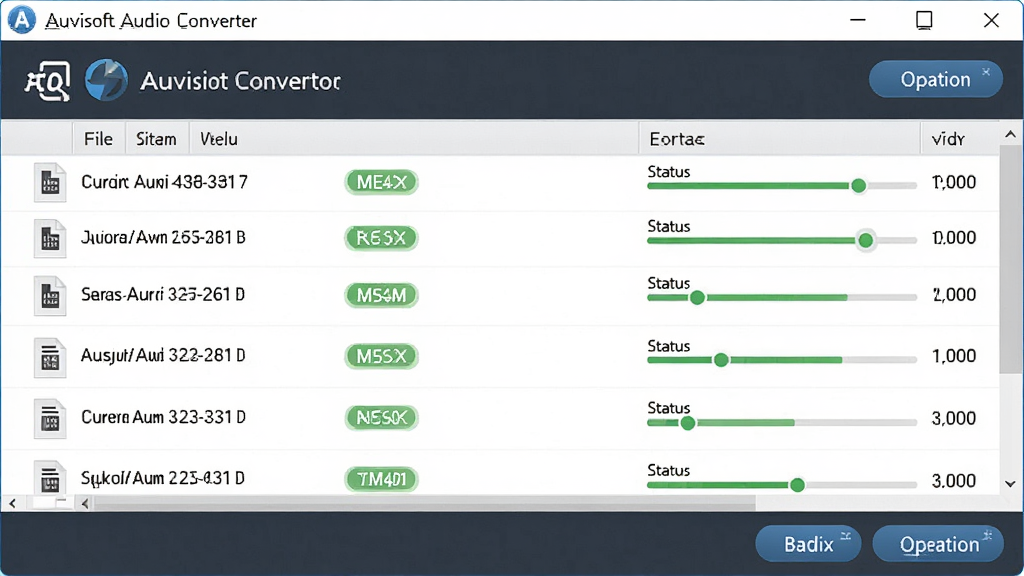Image resolution: width=1024 pixels, height=576 pixels.
Task: Open the File column tab
Action: [99, 138]
